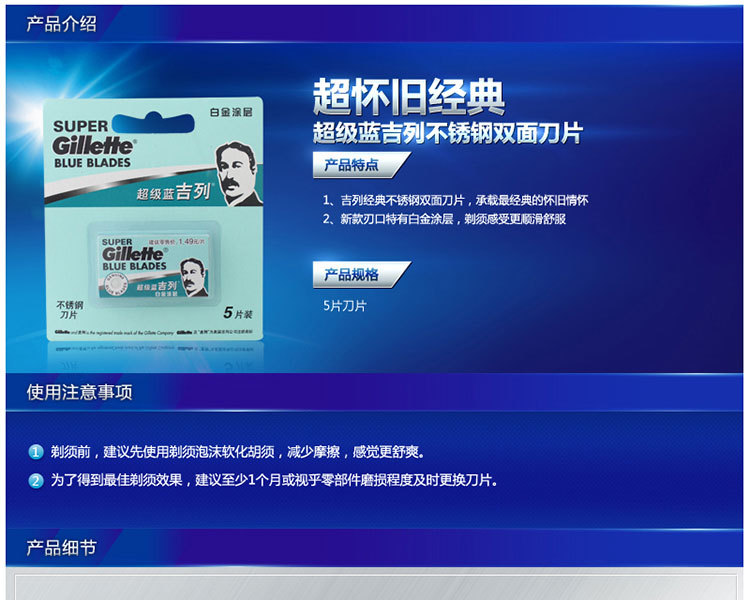Click BLUE BLADES text under large logo

[x=92, y=163]
